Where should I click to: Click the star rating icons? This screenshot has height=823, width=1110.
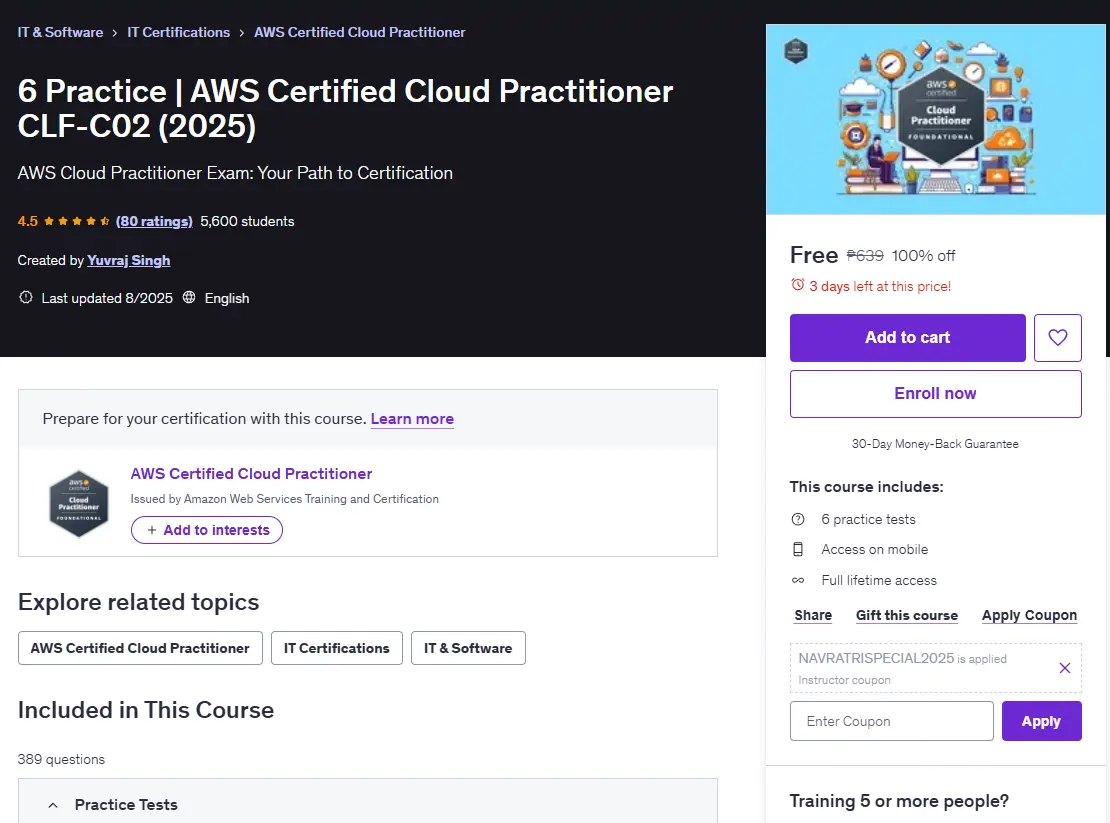(76, 221)
